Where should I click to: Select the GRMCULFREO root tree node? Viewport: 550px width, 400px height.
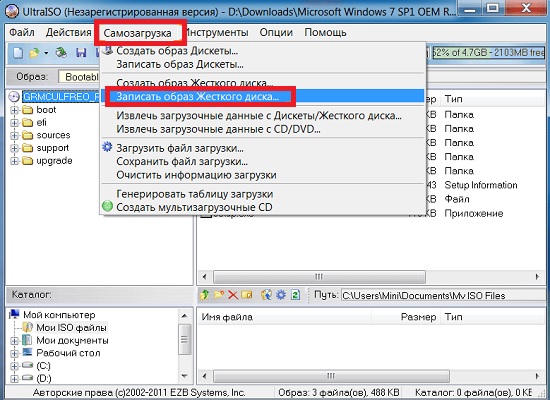click(x=61, y=96)
